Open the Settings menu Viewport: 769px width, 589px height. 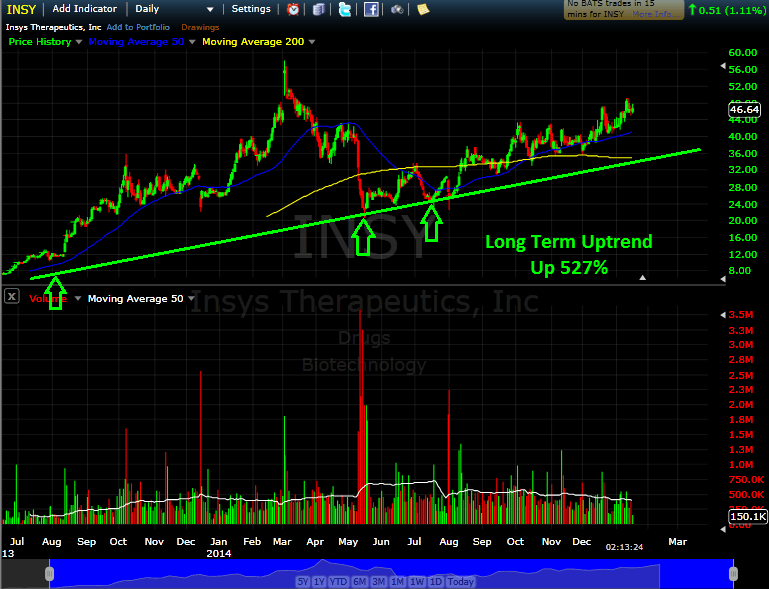coord(251,9)
